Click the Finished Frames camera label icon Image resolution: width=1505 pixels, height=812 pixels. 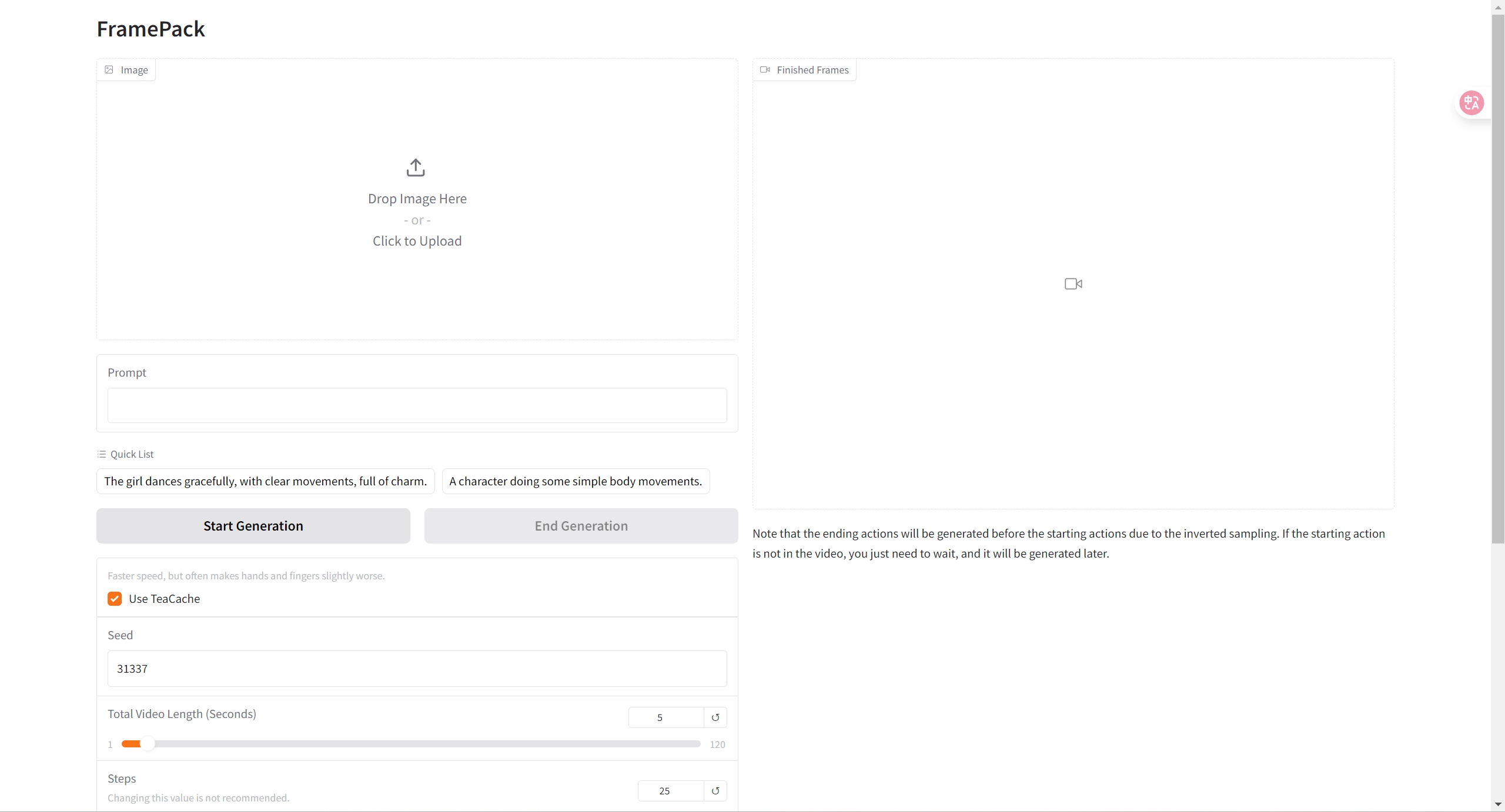click(765, 70)
